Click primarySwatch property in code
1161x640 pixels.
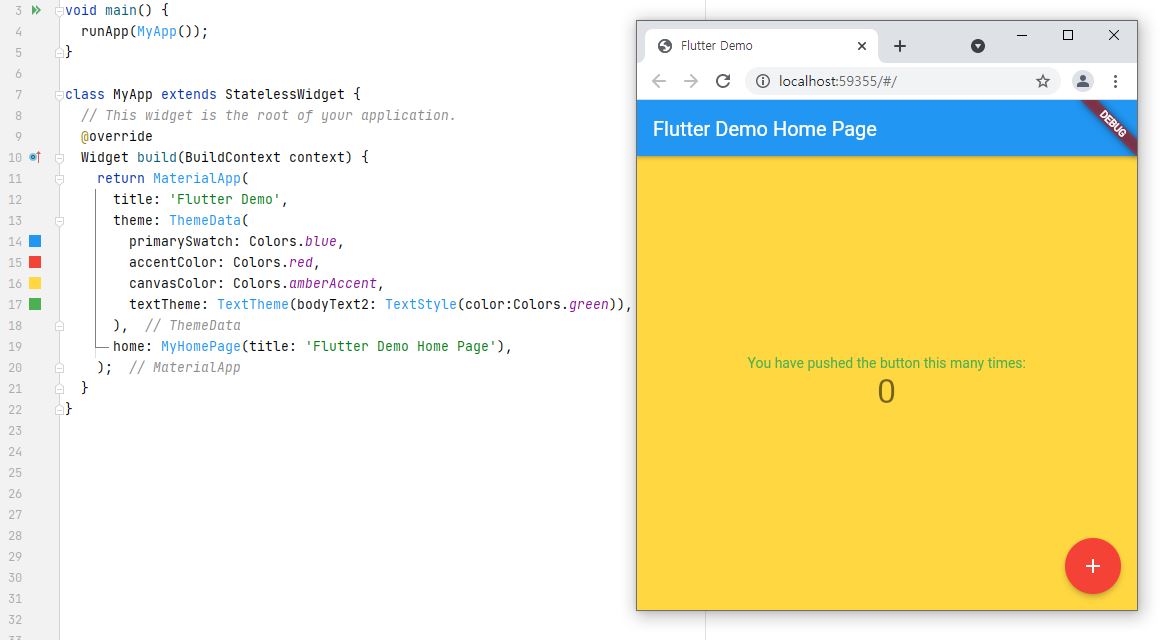[181, 241]
